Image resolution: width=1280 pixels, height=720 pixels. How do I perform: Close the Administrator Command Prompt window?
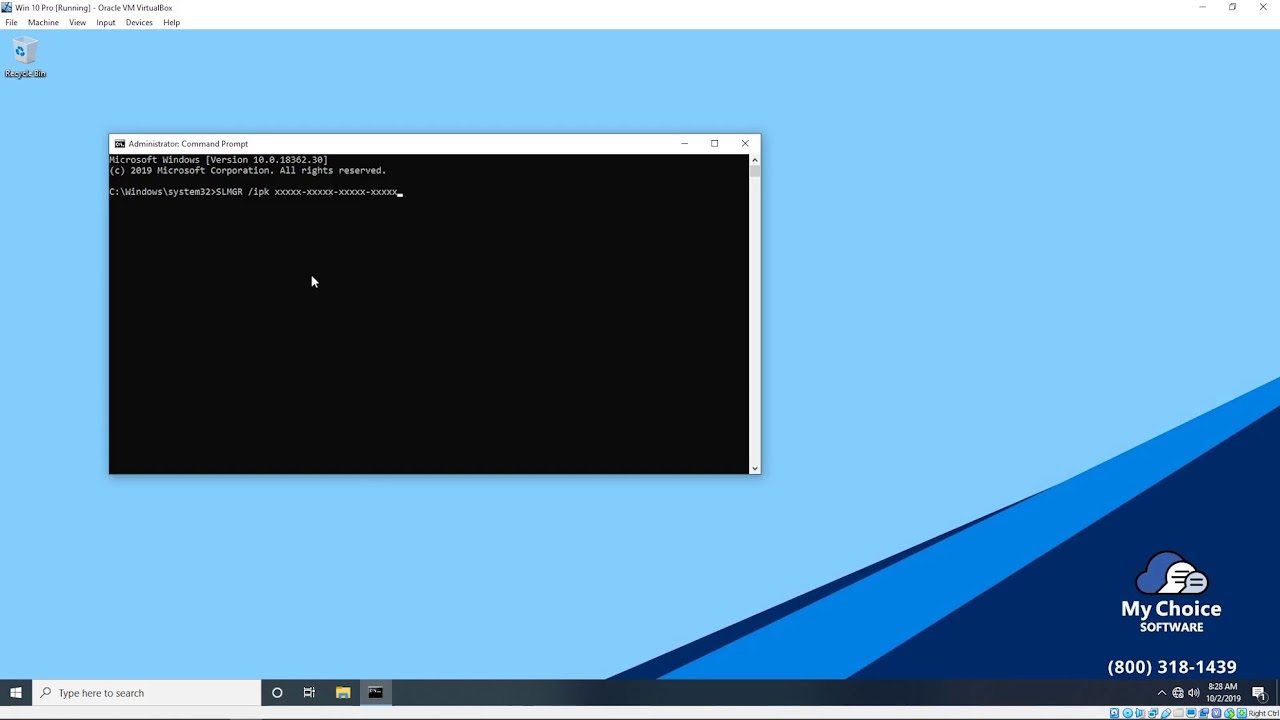[x=745, y=143]
